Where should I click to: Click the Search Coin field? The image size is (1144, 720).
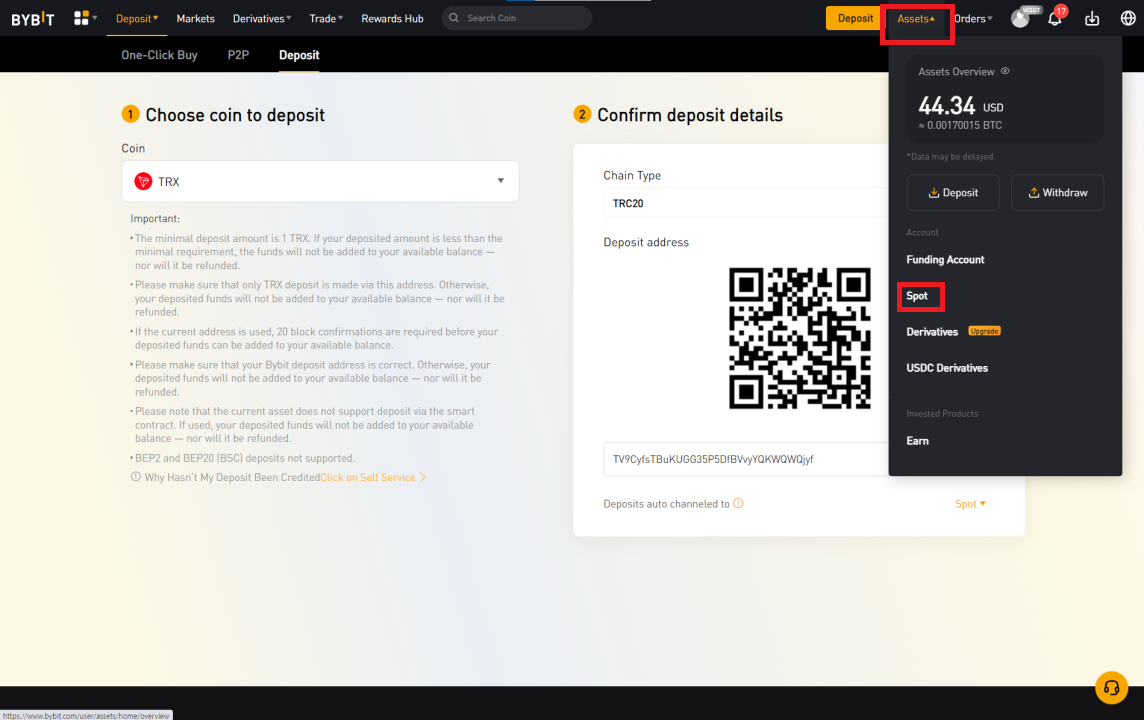click(517, 18)
